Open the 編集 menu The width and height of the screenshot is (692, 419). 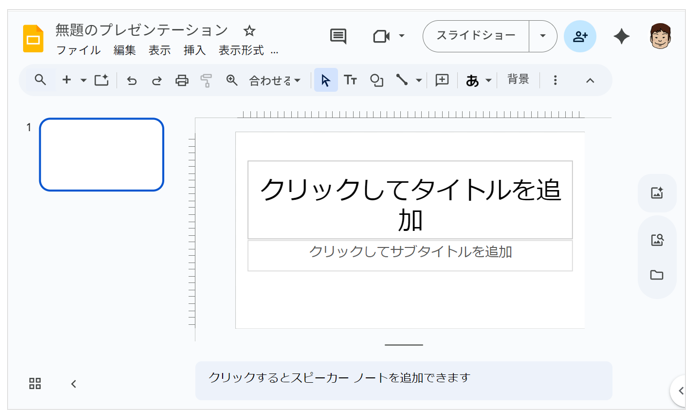[124, 50]
